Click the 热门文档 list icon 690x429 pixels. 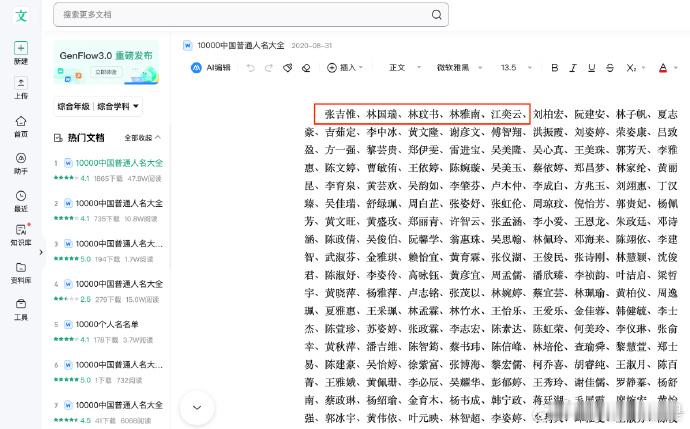(58, 138)
